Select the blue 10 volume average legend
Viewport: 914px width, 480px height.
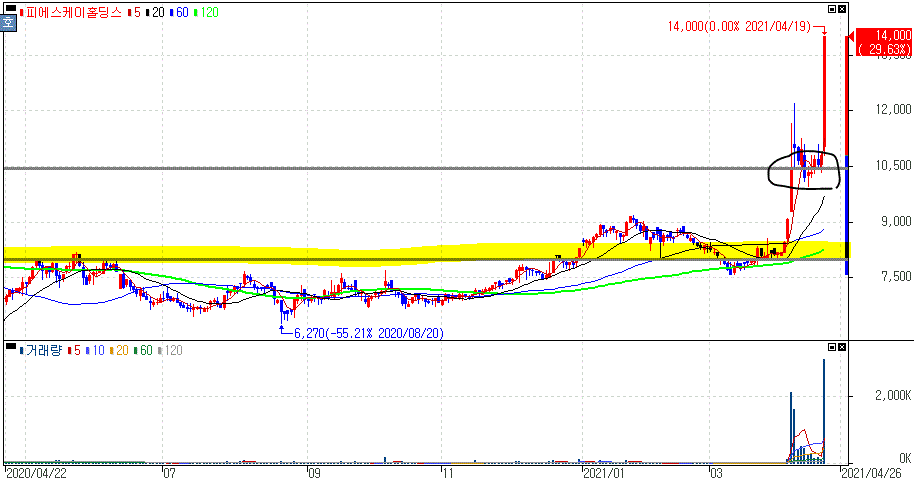[x=95, y=350]
